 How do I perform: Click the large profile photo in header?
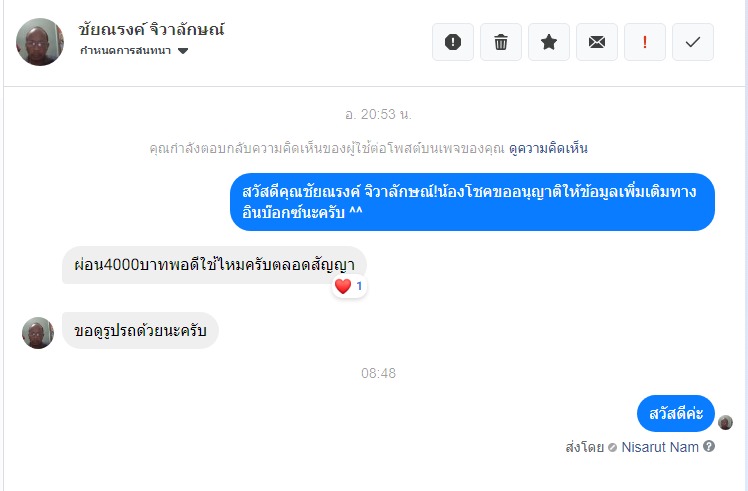[x=40, y=42]
